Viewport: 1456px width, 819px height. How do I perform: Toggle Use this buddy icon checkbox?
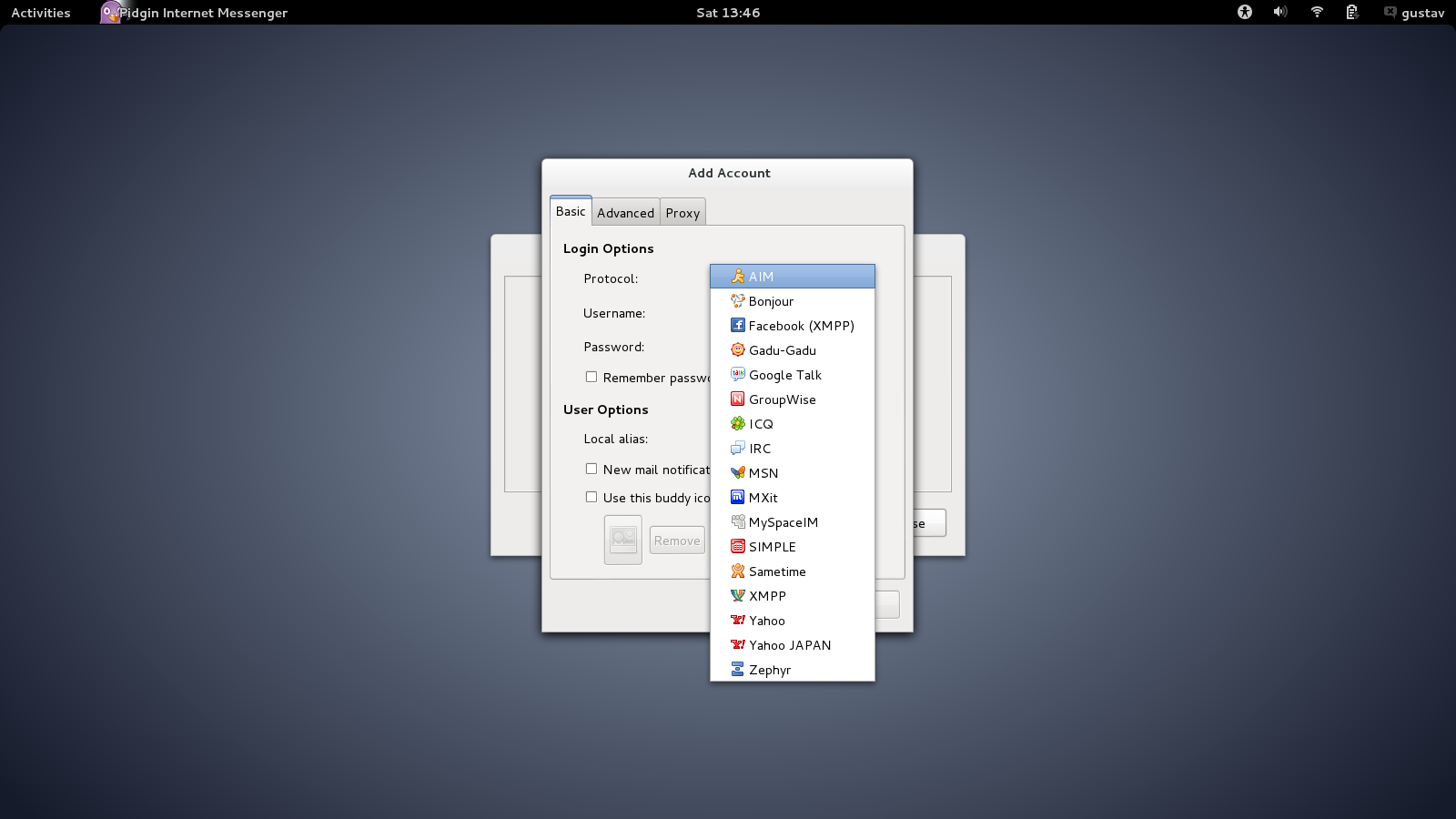(x=591, y=497)
